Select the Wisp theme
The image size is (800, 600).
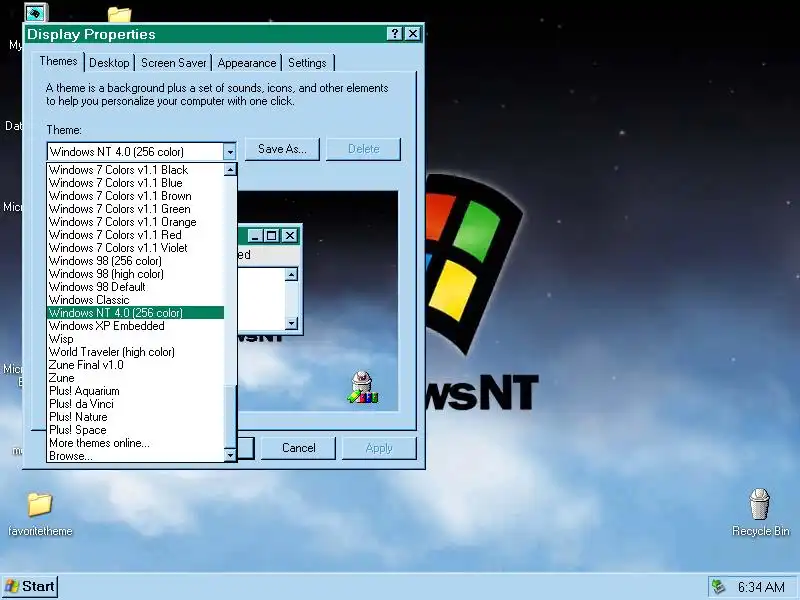pos(135,339)
